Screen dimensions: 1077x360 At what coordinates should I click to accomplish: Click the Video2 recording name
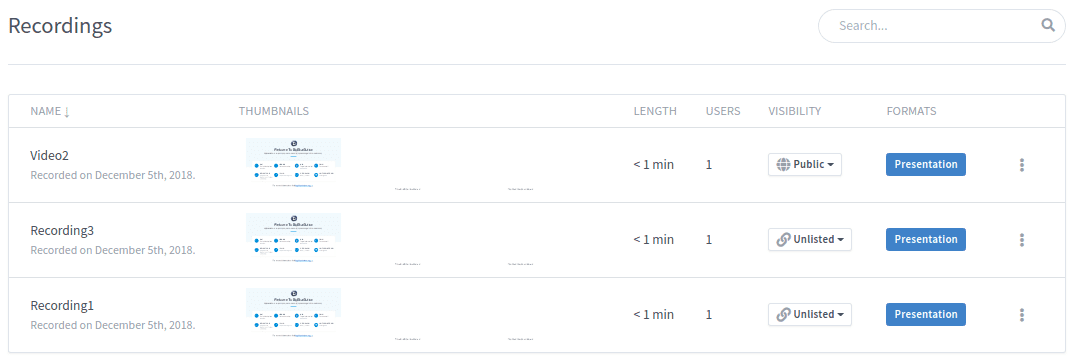point(49,156)
